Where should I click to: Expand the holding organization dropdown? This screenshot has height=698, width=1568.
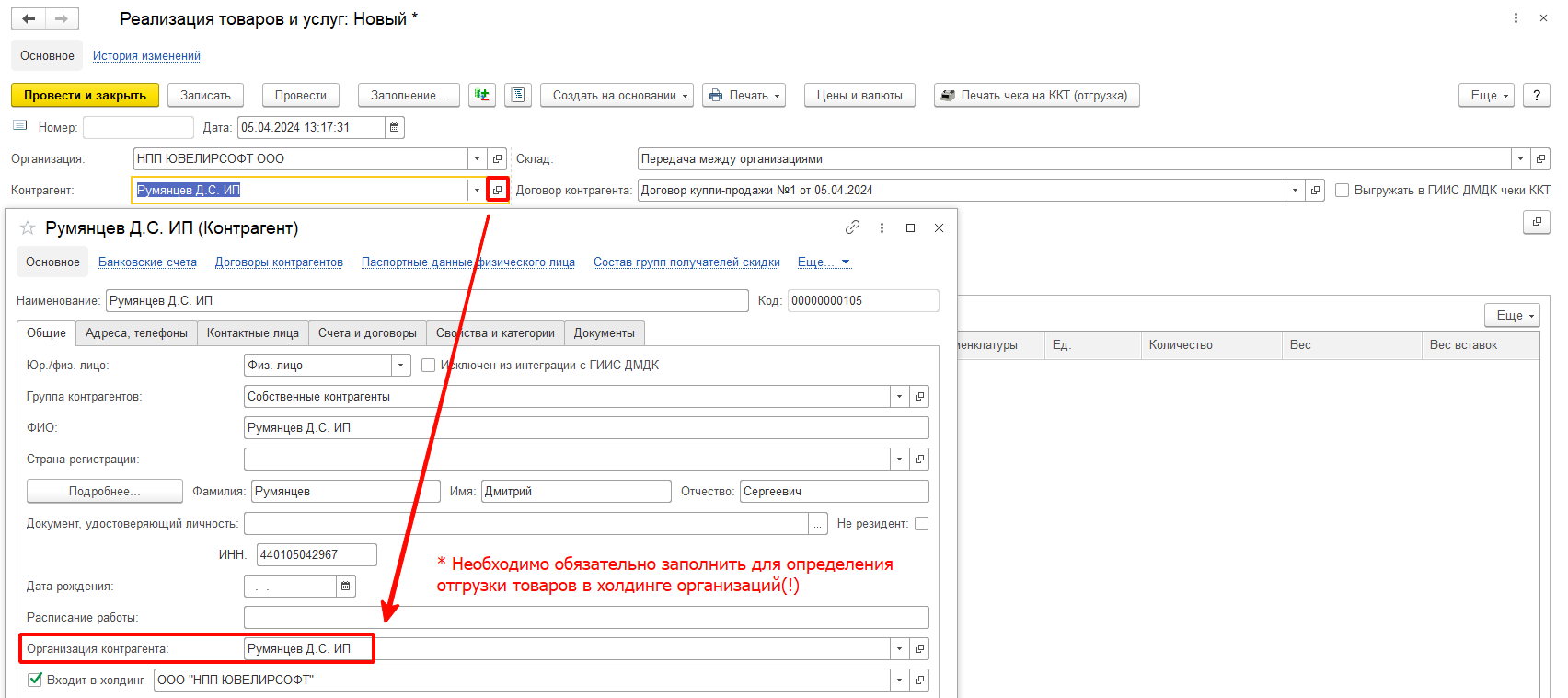(x=899, y=680)
